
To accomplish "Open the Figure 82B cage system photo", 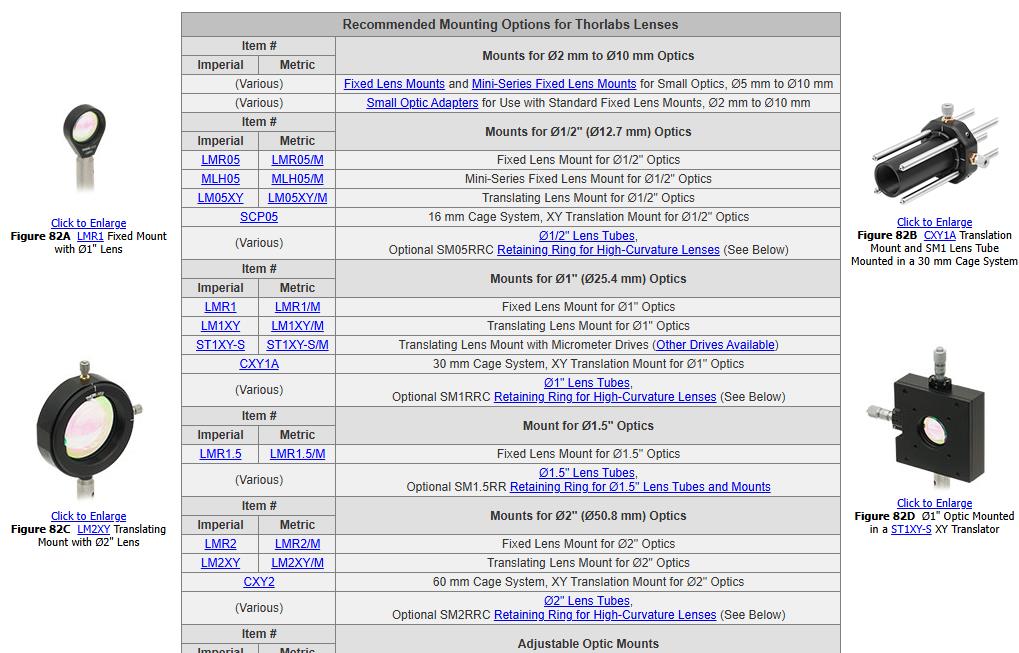I will [x=935, y=155].
